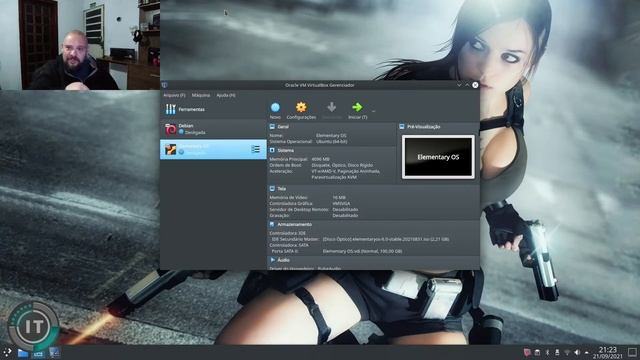Click the Memória Principal 4096 MB value
This screenshot has height=360, width=640.
click(320, 159)
